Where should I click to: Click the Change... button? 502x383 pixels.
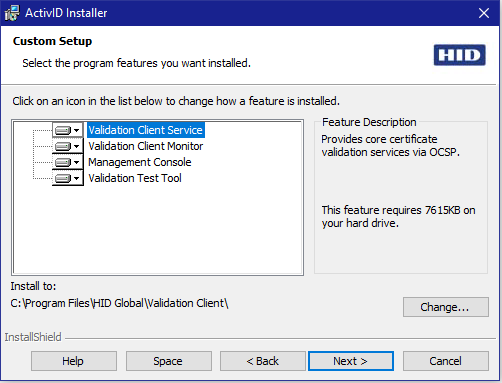pos(446,307)
